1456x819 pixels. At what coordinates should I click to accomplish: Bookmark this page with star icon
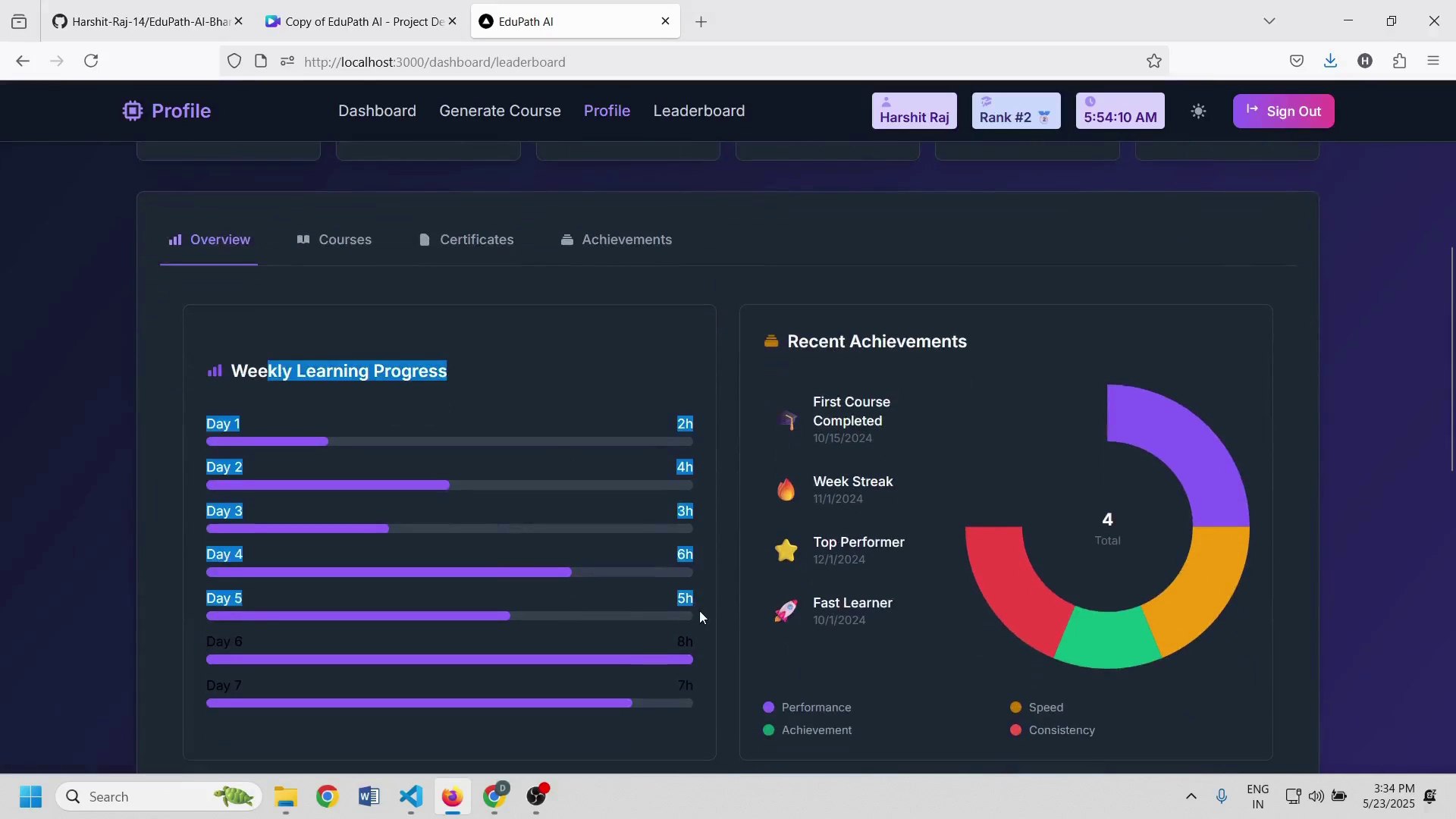point(1154,61)
